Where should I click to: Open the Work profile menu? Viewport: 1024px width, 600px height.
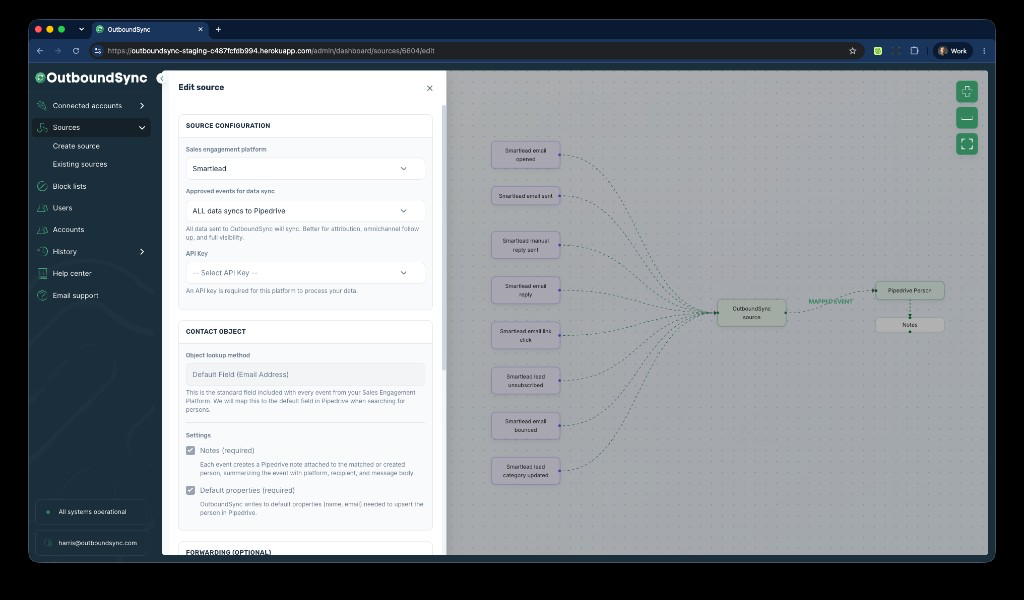pyautogui.click(x=953, y=51)
